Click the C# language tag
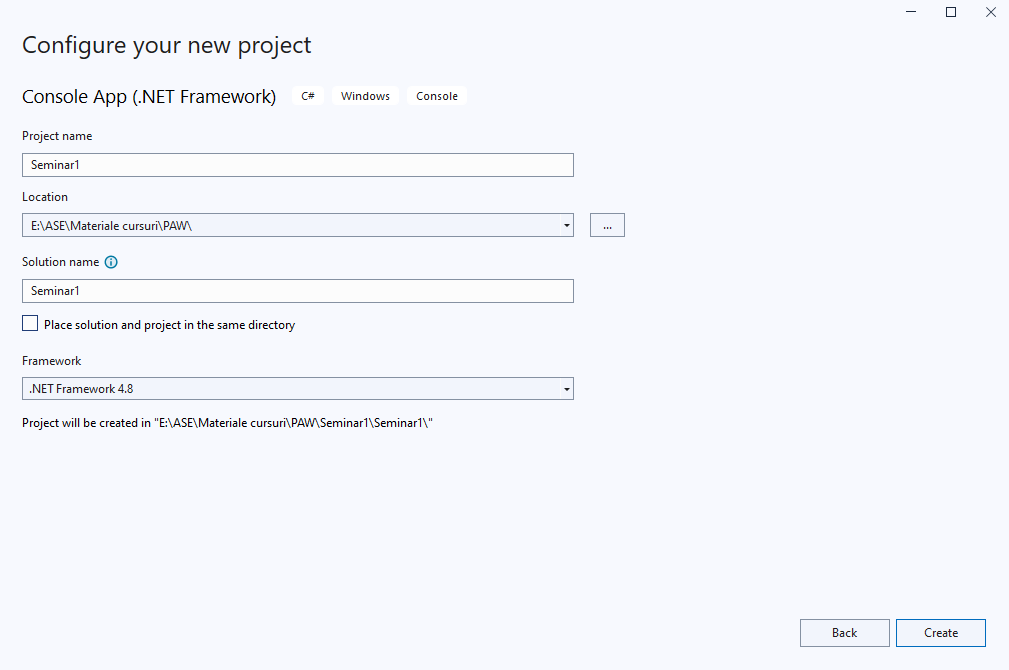The width and height of the screenshot is (1009, 670). (308, 96)
